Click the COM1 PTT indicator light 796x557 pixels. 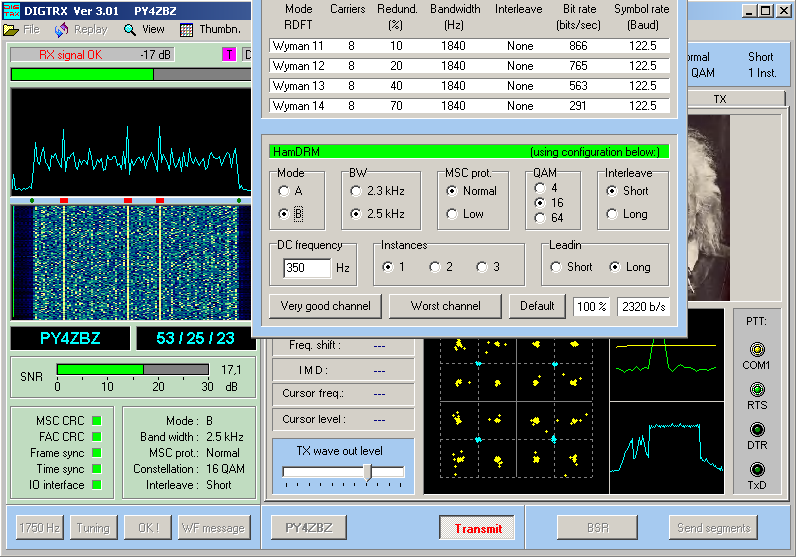(757, 349)
